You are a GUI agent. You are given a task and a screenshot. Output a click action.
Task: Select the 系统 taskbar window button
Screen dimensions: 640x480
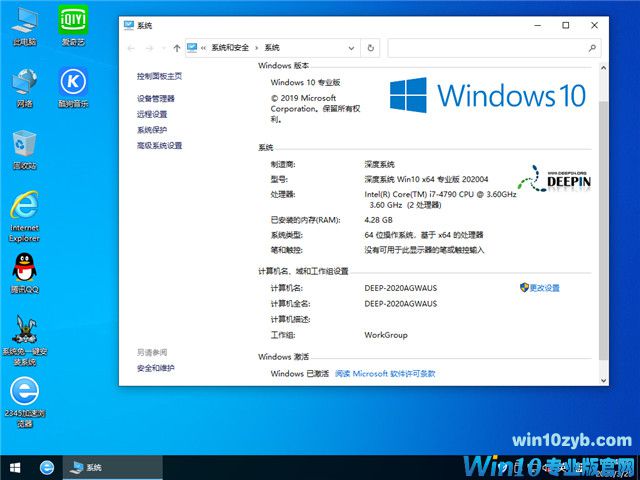(112, 467)
